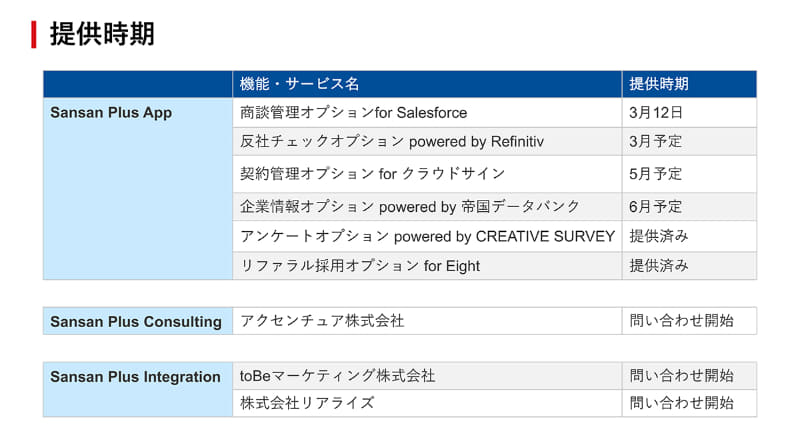Select リファラル採用オプション for Eight row
Screen dimensions: 800x437
pos(360,266)
